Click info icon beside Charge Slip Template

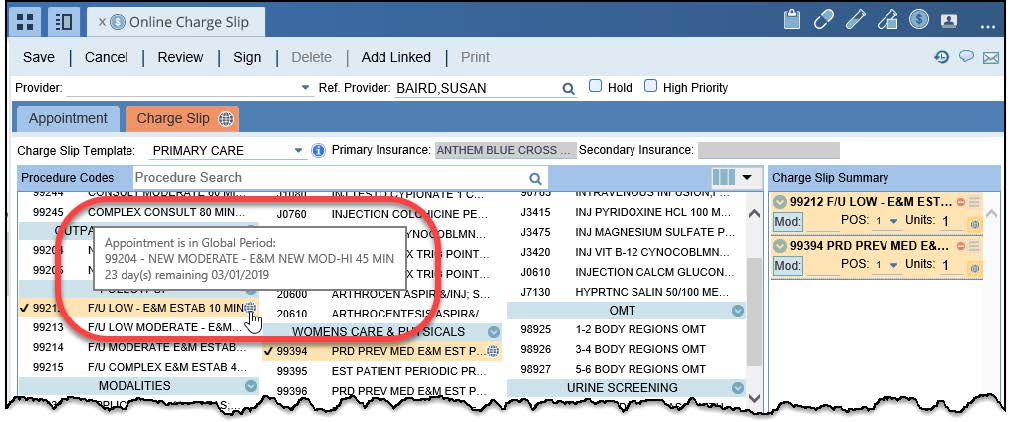click(x=318, y=150)
